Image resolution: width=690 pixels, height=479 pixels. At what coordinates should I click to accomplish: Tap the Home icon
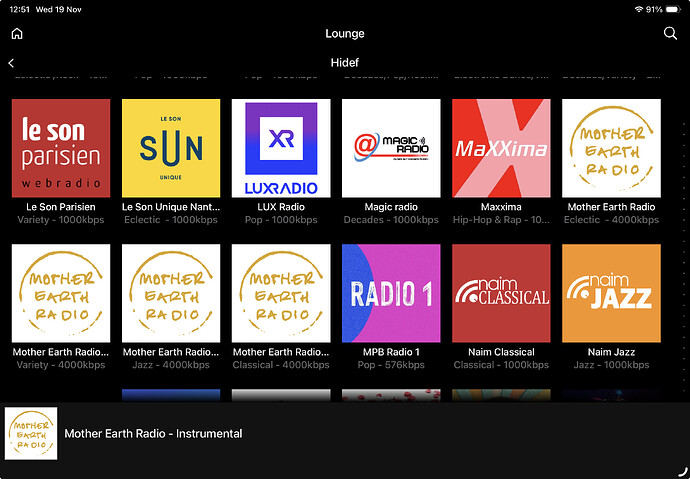coord(16,33)
